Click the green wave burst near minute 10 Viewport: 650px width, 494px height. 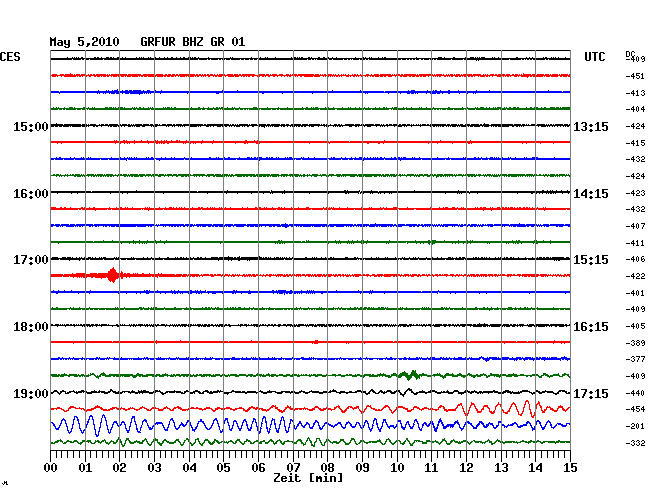click(x=410, y=375)
